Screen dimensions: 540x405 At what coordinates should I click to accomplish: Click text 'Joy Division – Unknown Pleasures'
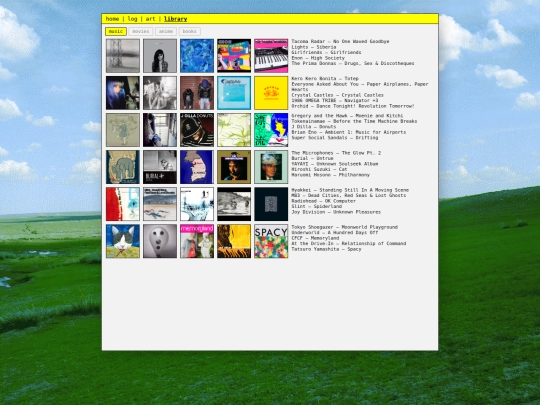click(336, 212)
